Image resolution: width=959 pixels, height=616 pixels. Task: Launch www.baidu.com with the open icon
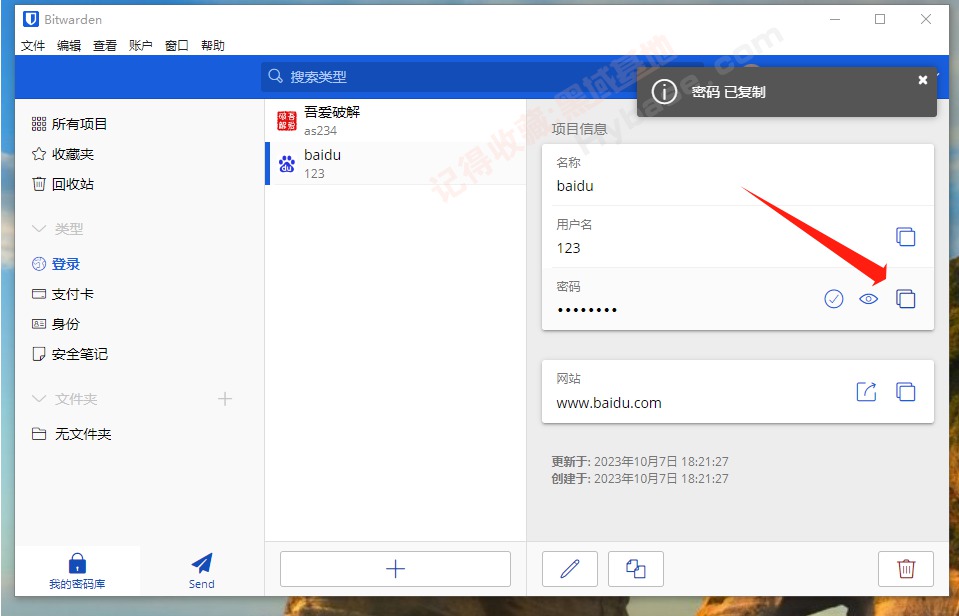pyautogui.click(x=866, y=391)
